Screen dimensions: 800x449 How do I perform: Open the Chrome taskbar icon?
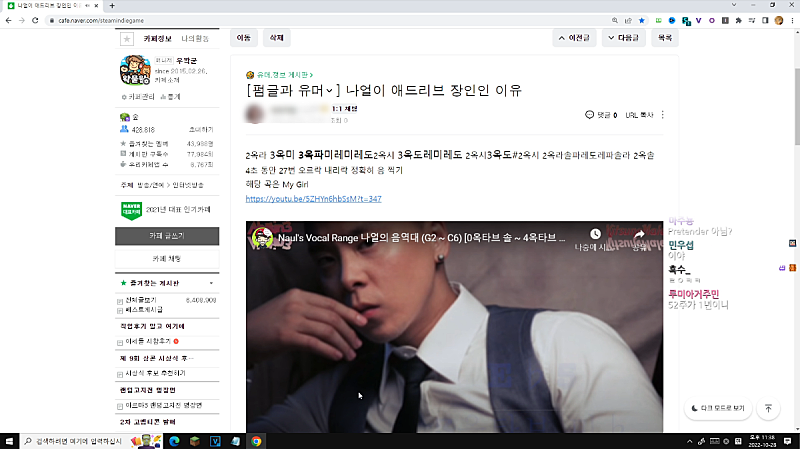(x=256, y=441)
